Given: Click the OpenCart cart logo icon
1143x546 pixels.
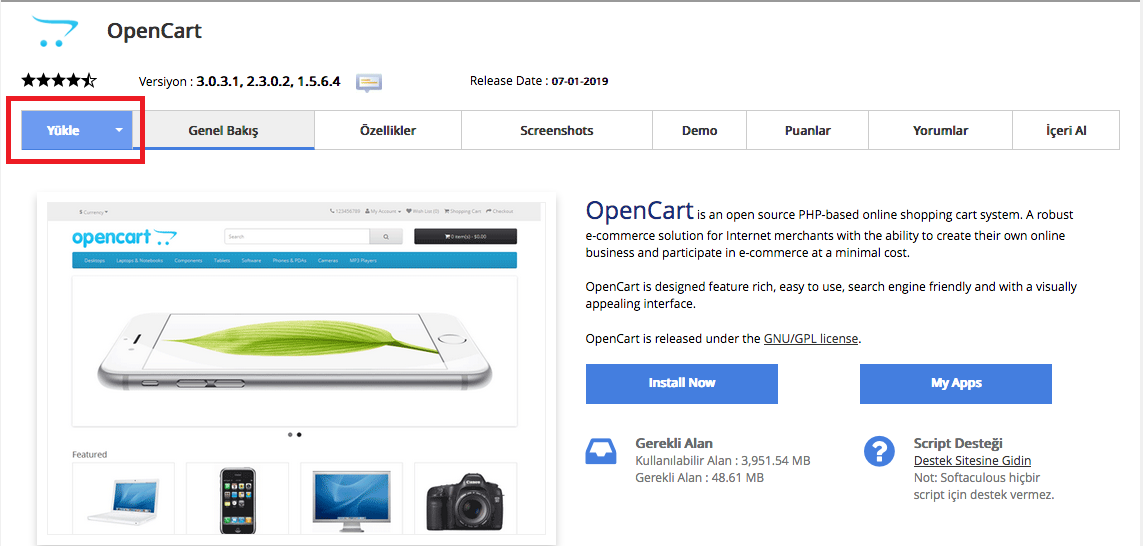Looking at the screenshot, I should (x=54, y=31).
